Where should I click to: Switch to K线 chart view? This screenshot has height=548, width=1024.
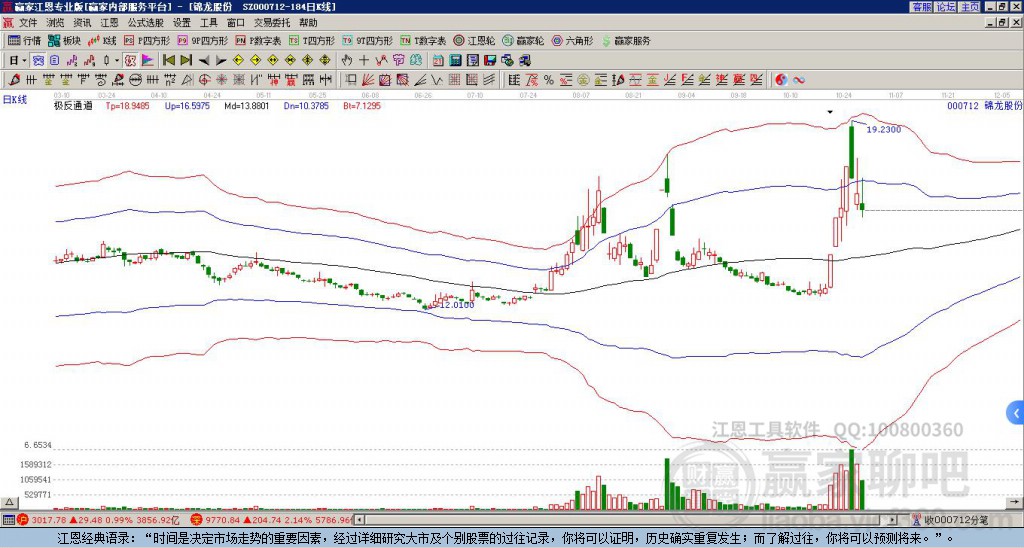(x=102, y=40)
